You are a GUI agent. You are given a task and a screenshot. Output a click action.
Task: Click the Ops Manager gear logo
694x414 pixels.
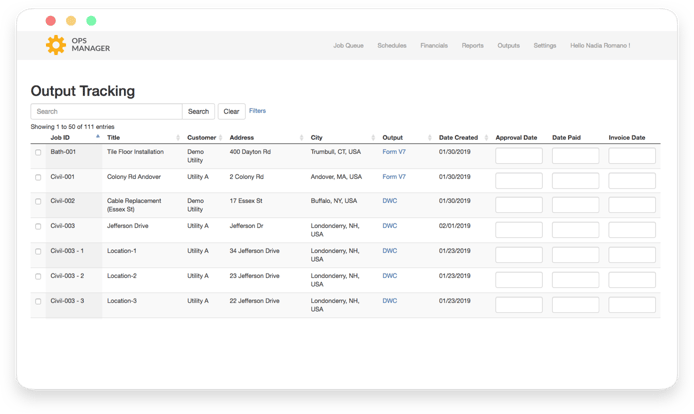[x=56, y=45]
